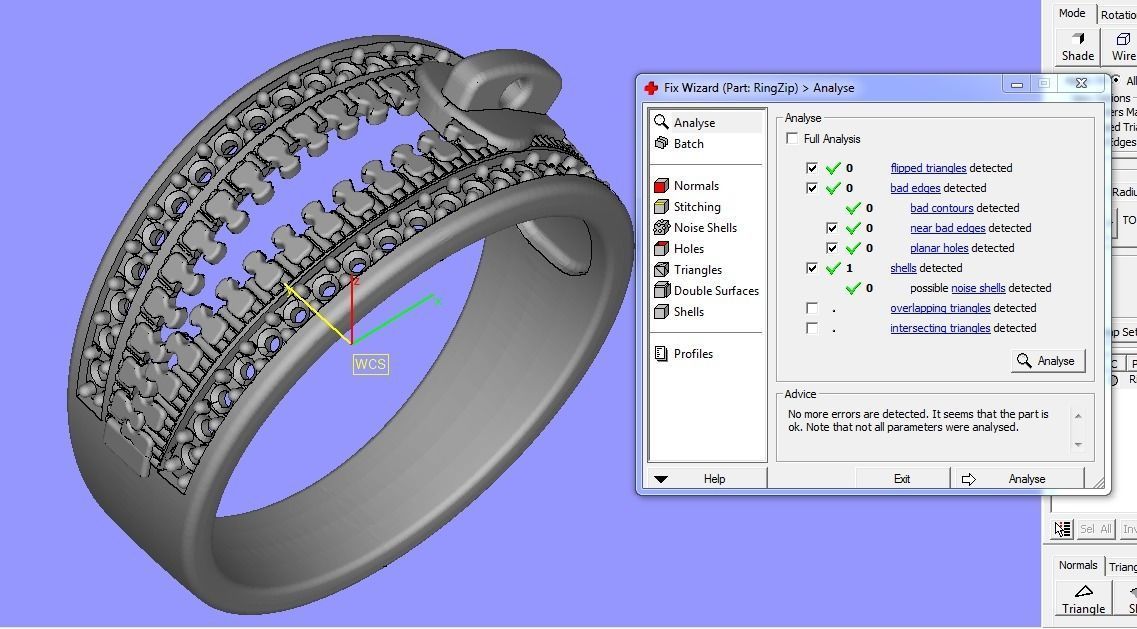Screen dimensions: 1137x629
Task: Click the '1' count beside shells detected
Action: [849, 268]
